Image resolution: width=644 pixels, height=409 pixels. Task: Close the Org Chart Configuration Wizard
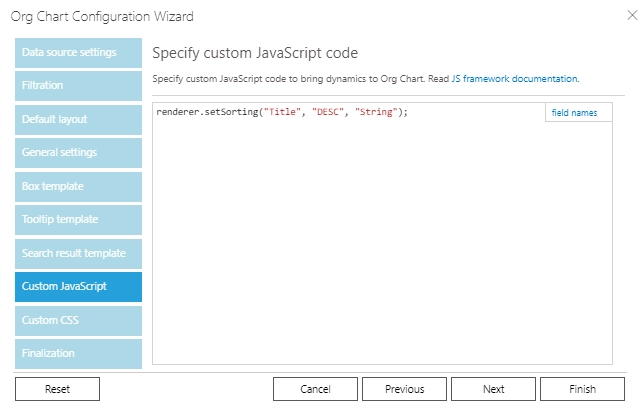(x=632, y=16)
